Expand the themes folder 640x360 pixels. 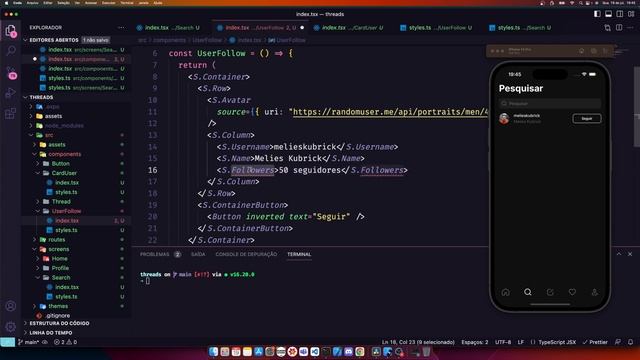58,306
